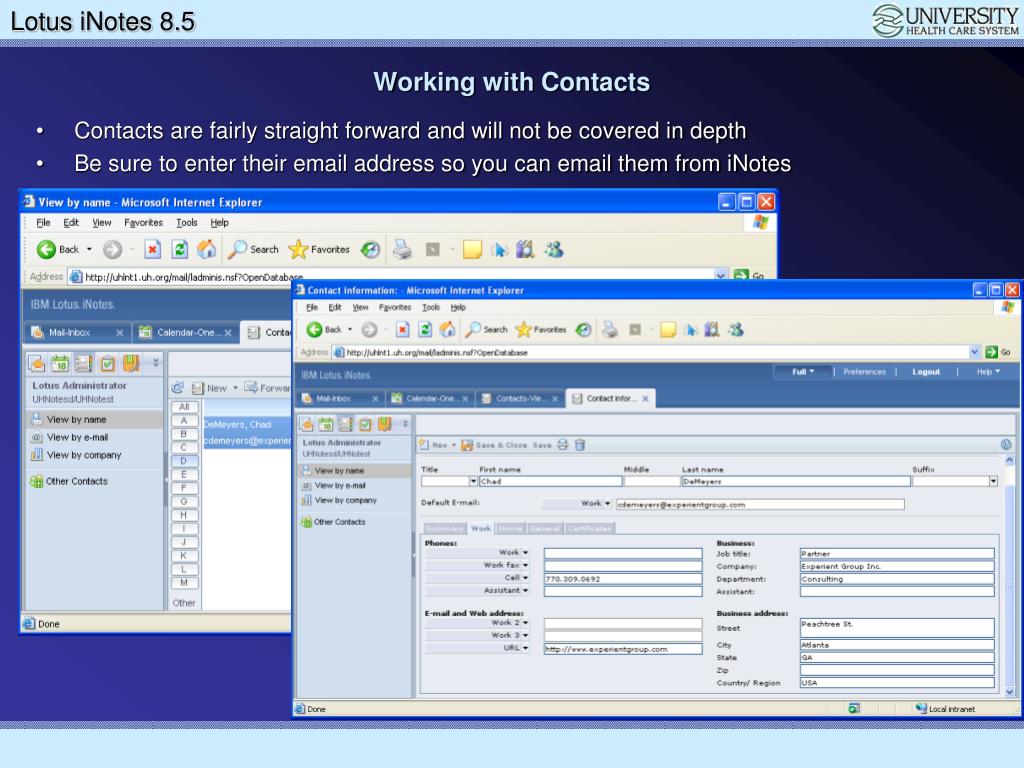Image resolution: width=1024 pixels, height=768 pixels.
Task: Open To Do icon in View by name sidebar
Action: [108, 363]
